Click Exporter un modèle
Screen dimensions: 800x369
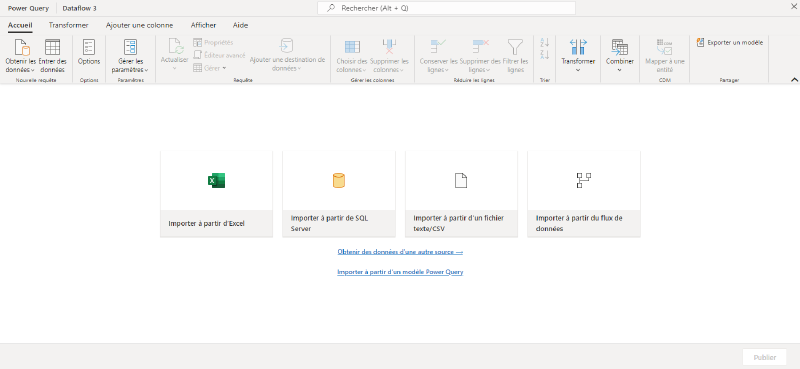pos(730,42)
